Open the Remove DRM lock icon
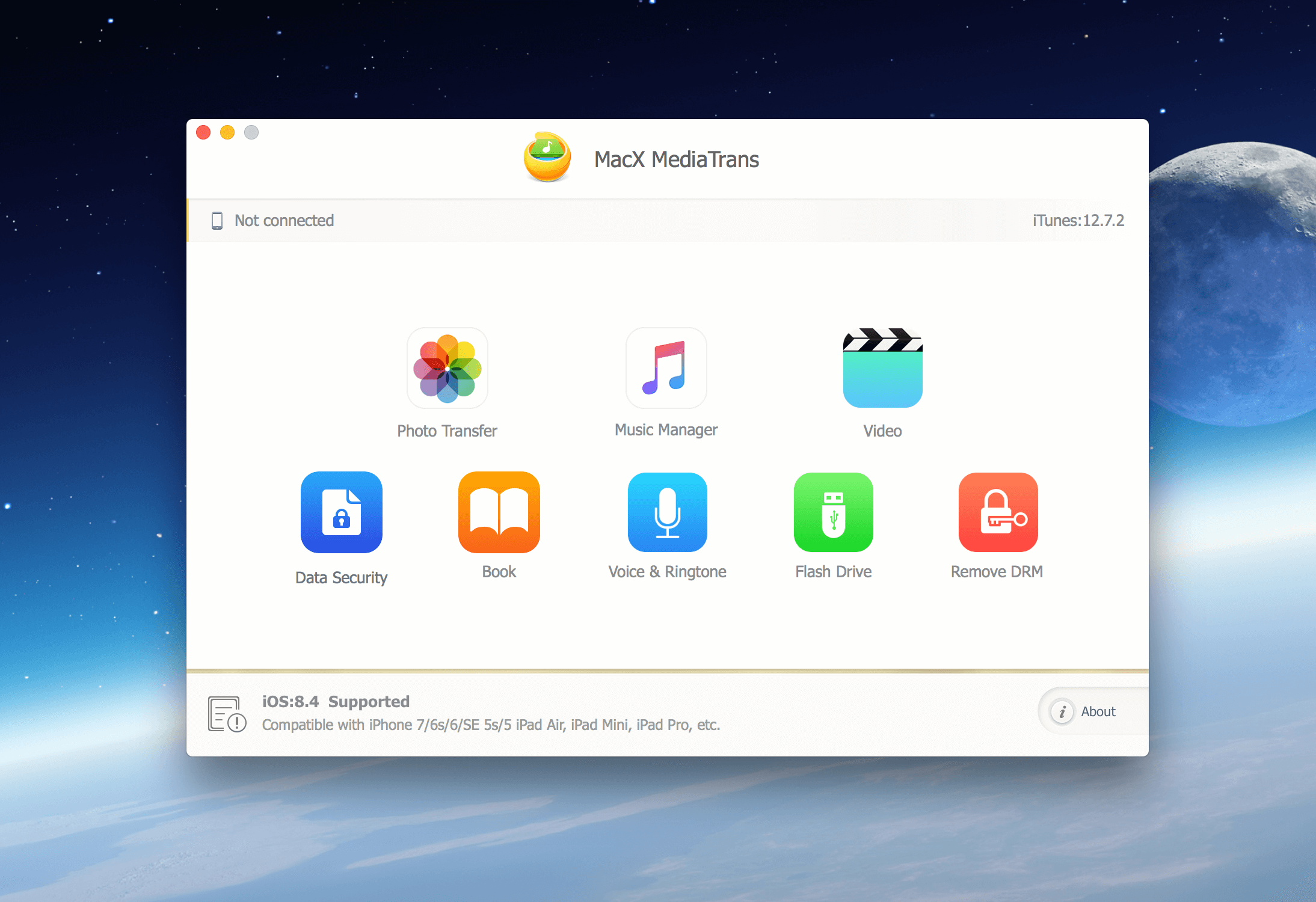 tap(998, 512)
